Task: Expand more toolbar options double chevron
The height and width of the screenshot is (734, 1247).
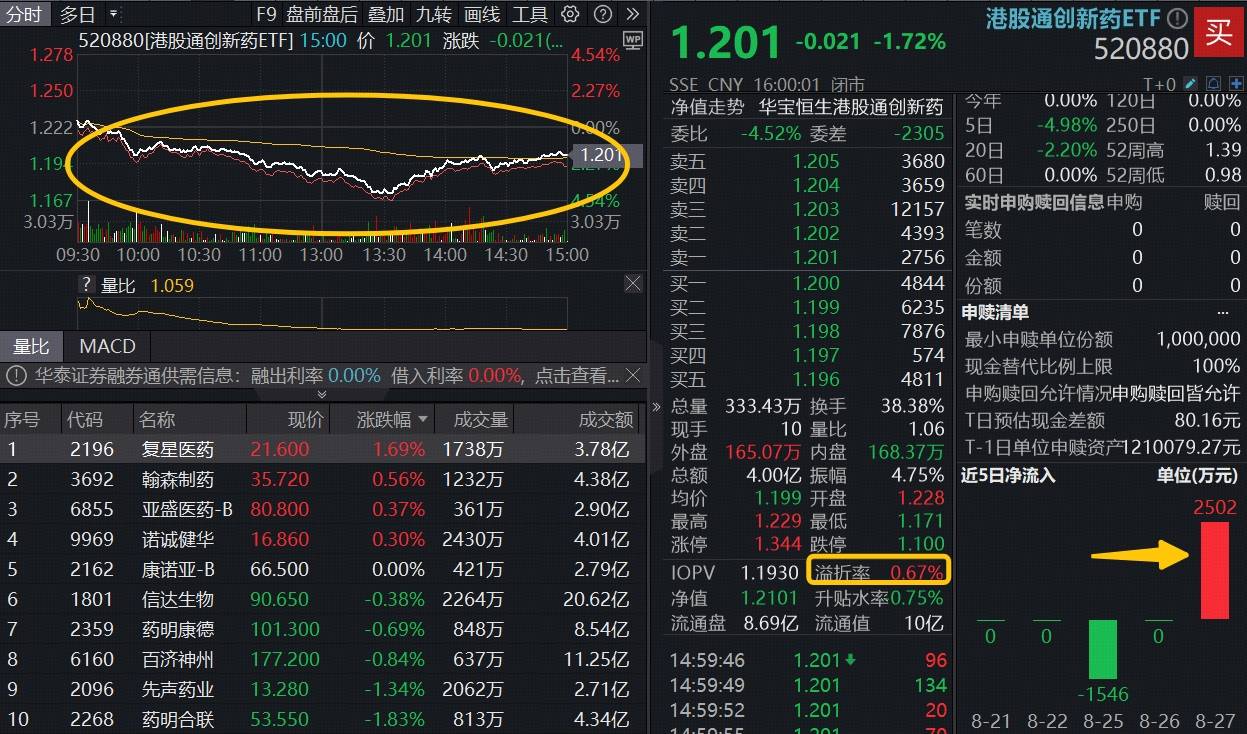Action: (632, 14)
